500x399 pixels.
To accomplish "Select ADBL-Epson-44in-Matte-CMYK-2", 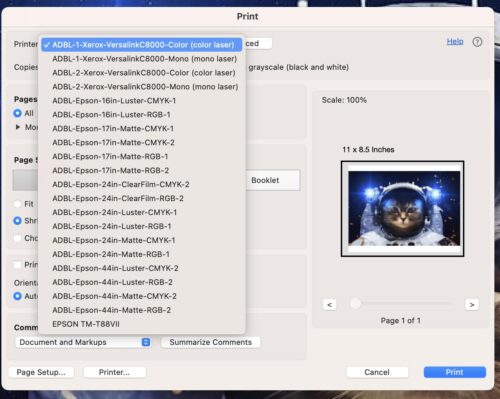I will coord(142,296).
